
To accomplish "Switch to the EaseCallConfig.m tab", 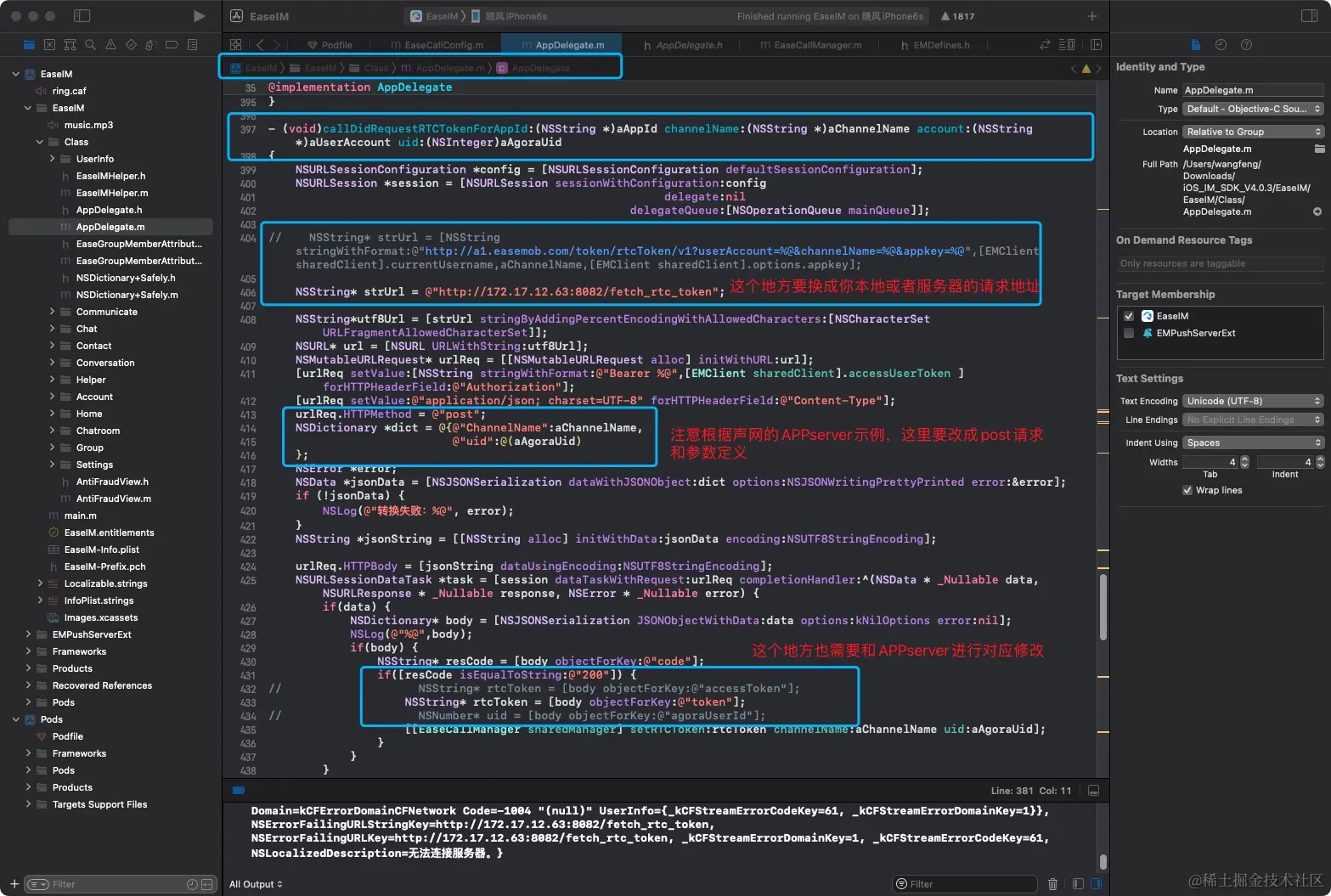I will tap(437, 45).
